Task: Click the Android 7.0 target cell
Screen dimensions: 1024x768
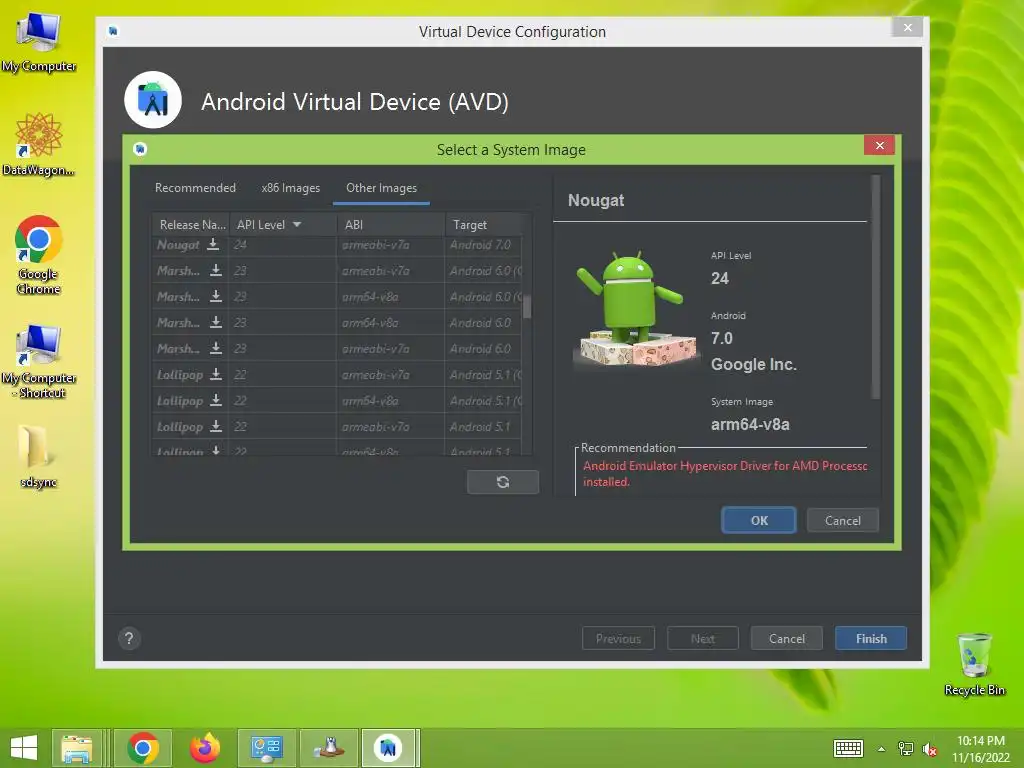Action: (481, 245)
